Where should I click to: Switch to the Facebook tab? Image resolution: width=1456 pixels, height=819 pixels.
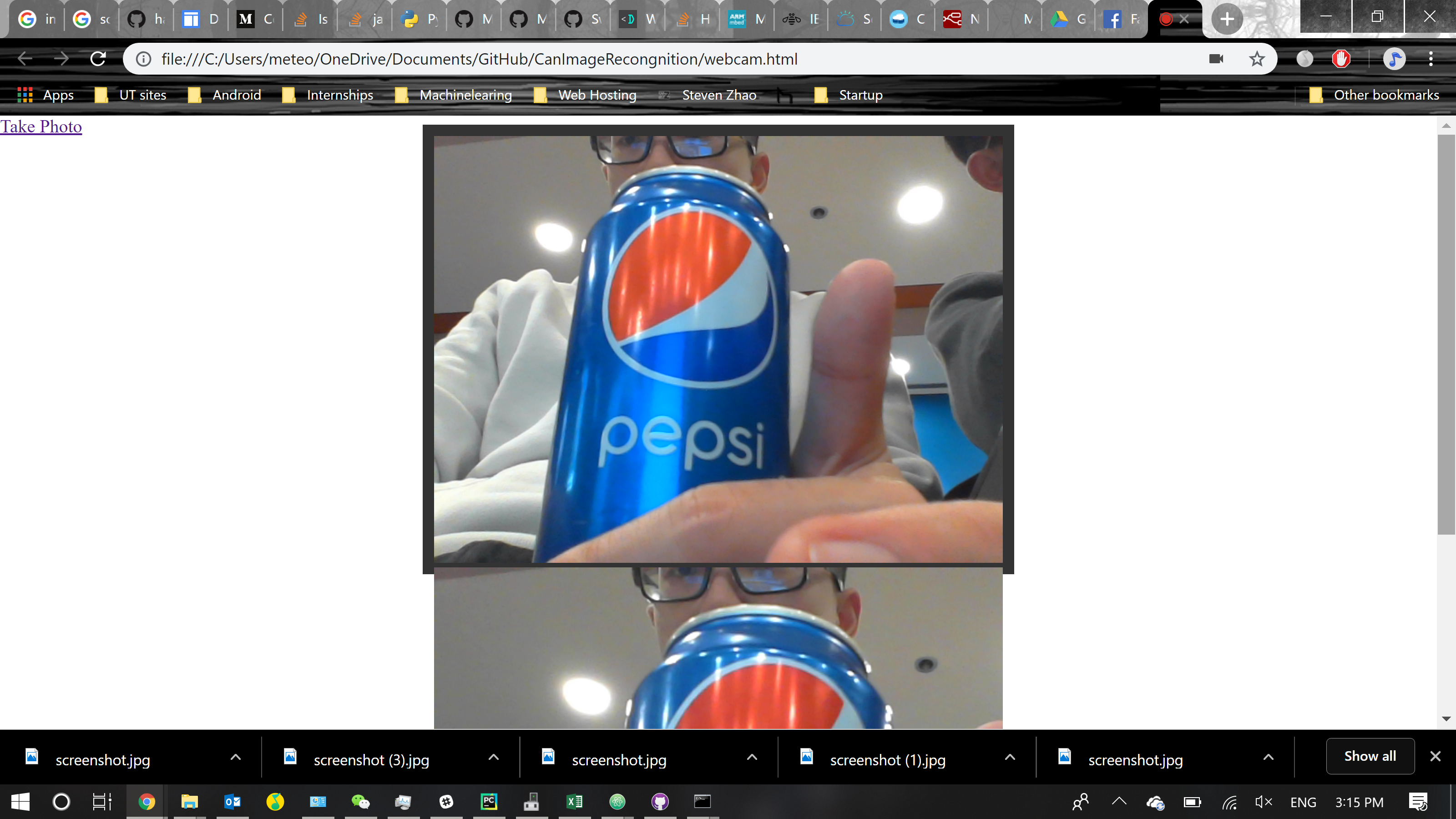(x=1122, y=19)
